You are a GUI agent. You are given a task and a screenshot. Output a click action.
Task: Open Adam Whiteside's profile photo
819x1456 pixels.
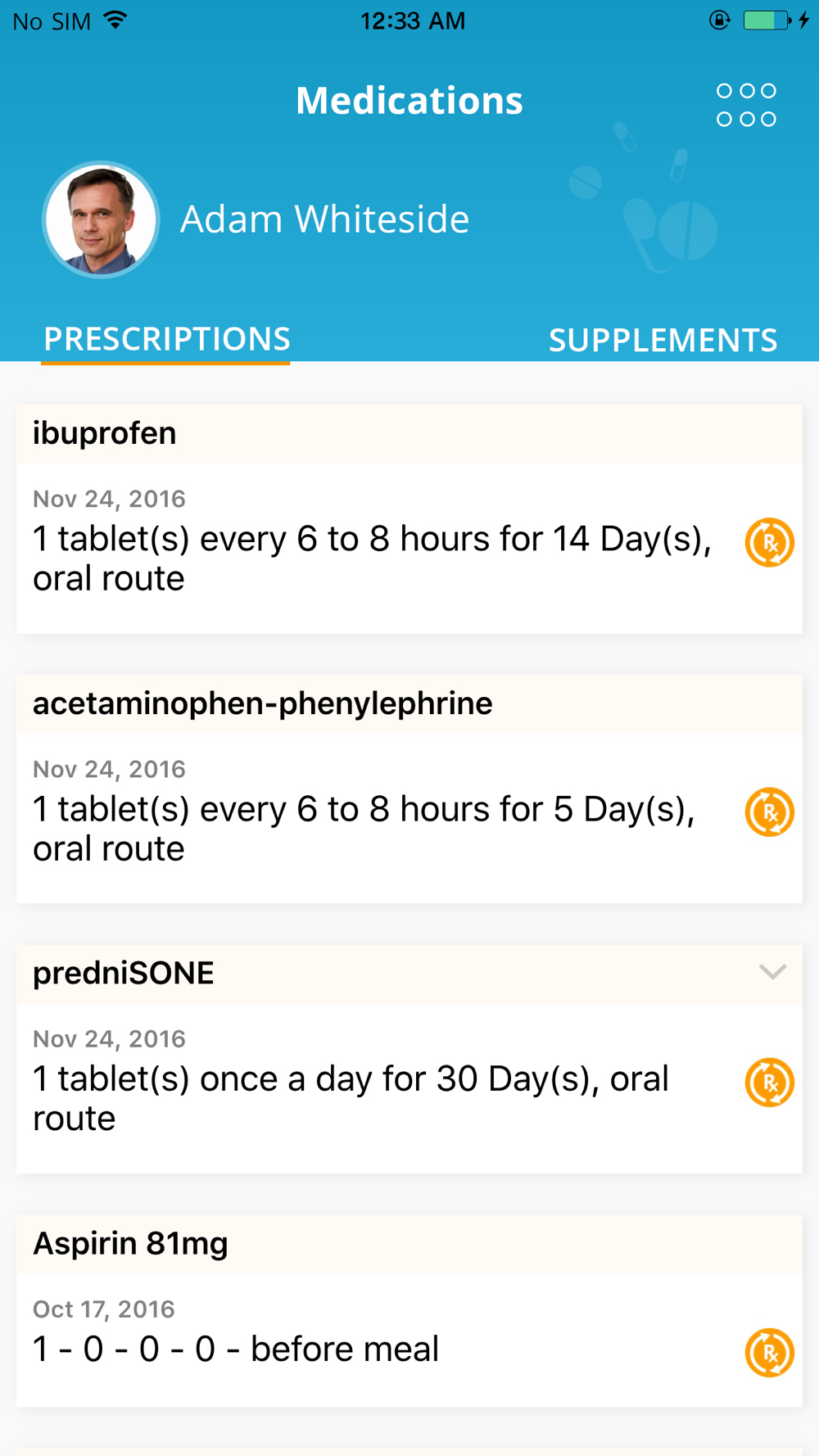(101, 219)
